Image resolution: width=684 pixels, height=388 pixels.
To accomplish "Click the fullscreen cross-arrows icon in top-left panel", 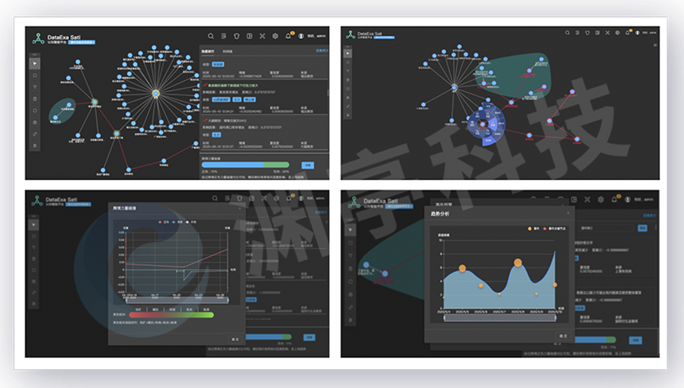I will click(262, 36).
